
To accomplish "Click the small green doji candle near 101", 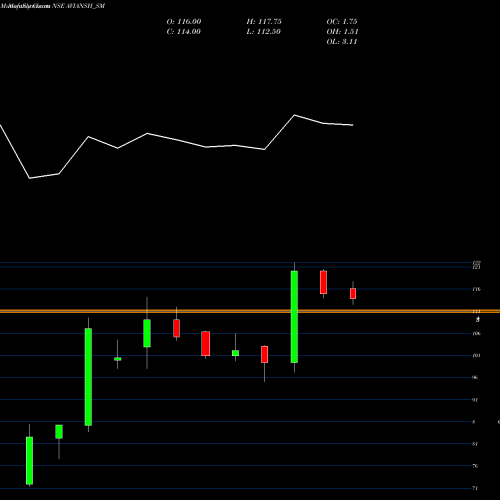I will [x=118, y=359].
